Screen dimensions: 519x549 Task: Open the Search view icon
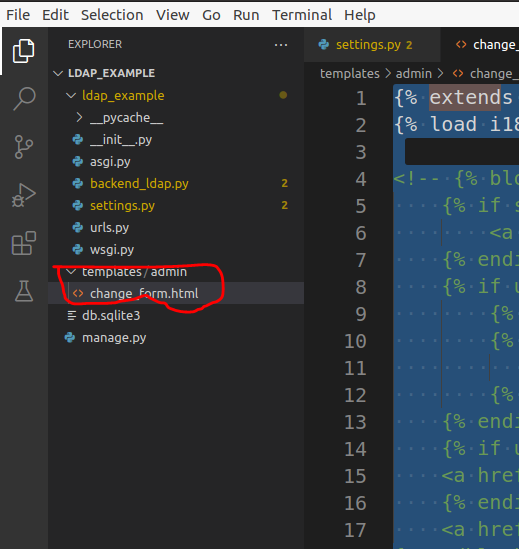24,99
